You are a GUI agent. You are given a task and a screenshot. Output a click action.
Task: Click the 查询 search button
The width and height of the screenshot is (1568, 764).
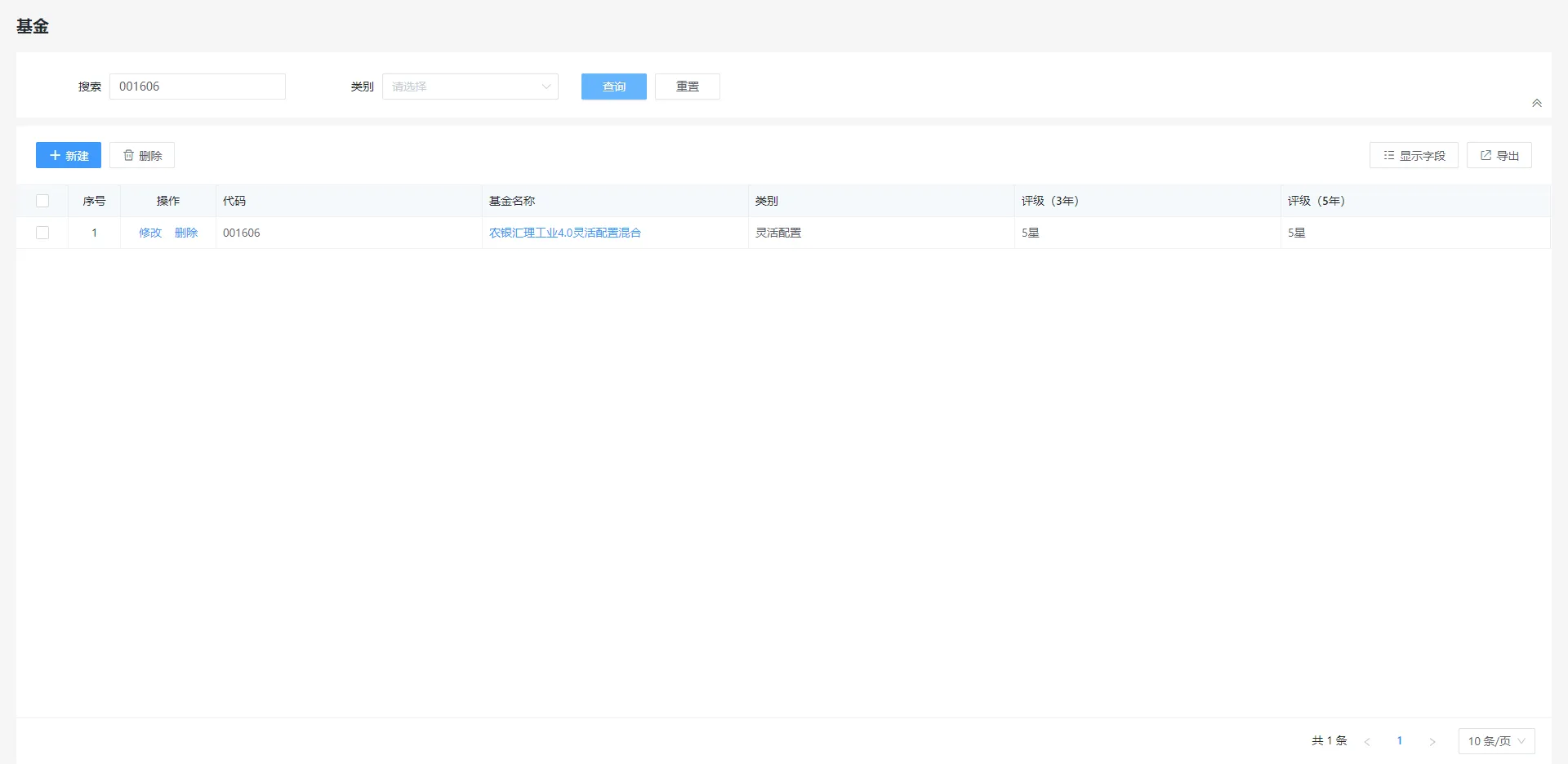(x=613, y=87)
